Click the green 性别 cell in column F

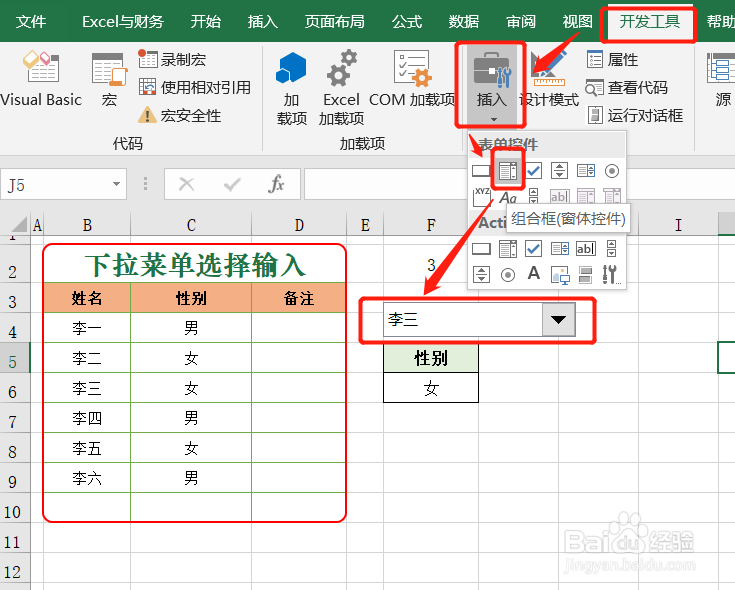click(x=431, y=358)
